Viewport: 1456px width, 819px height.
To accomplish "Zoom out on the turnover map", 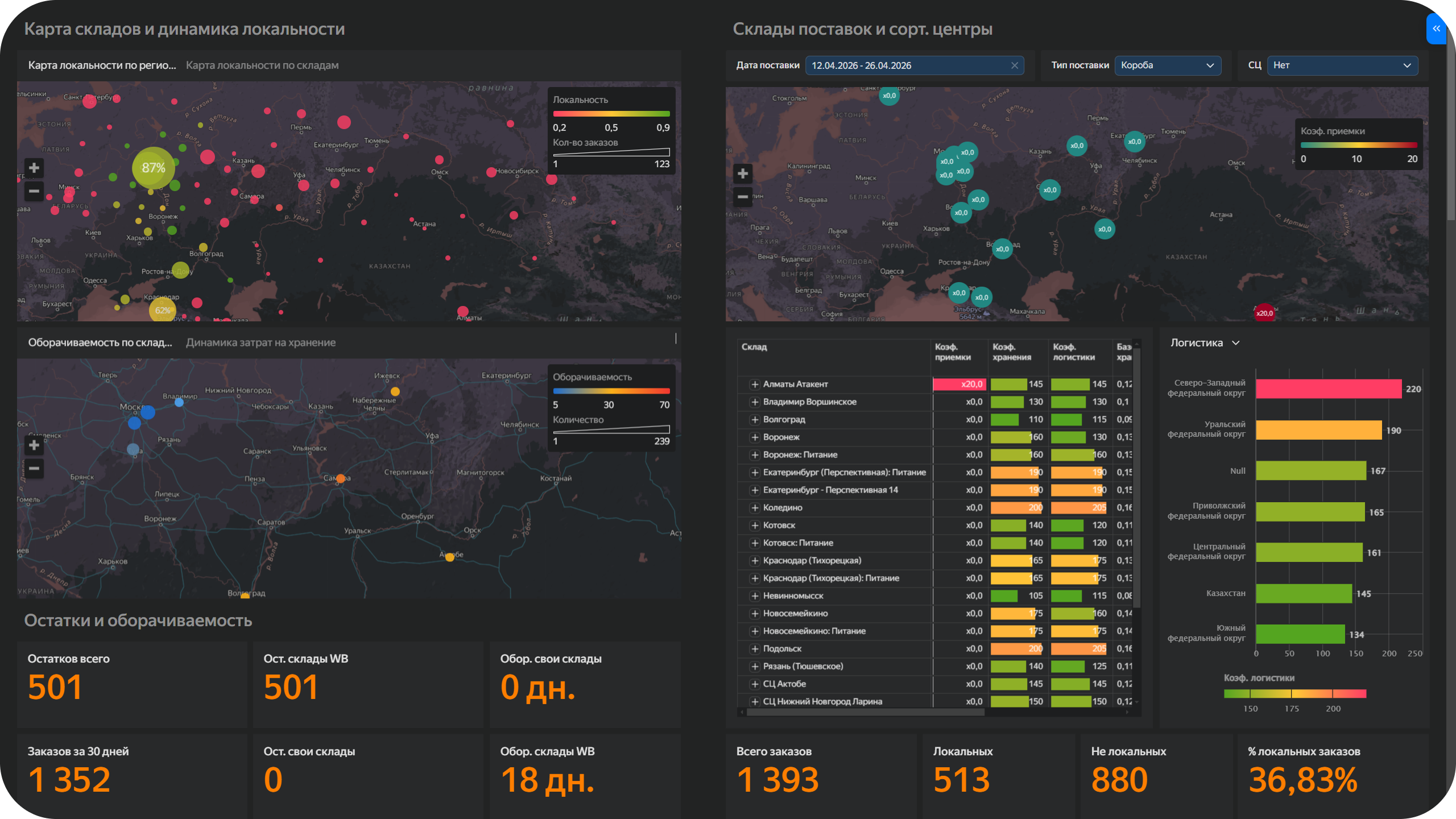I will pos(34,468).
